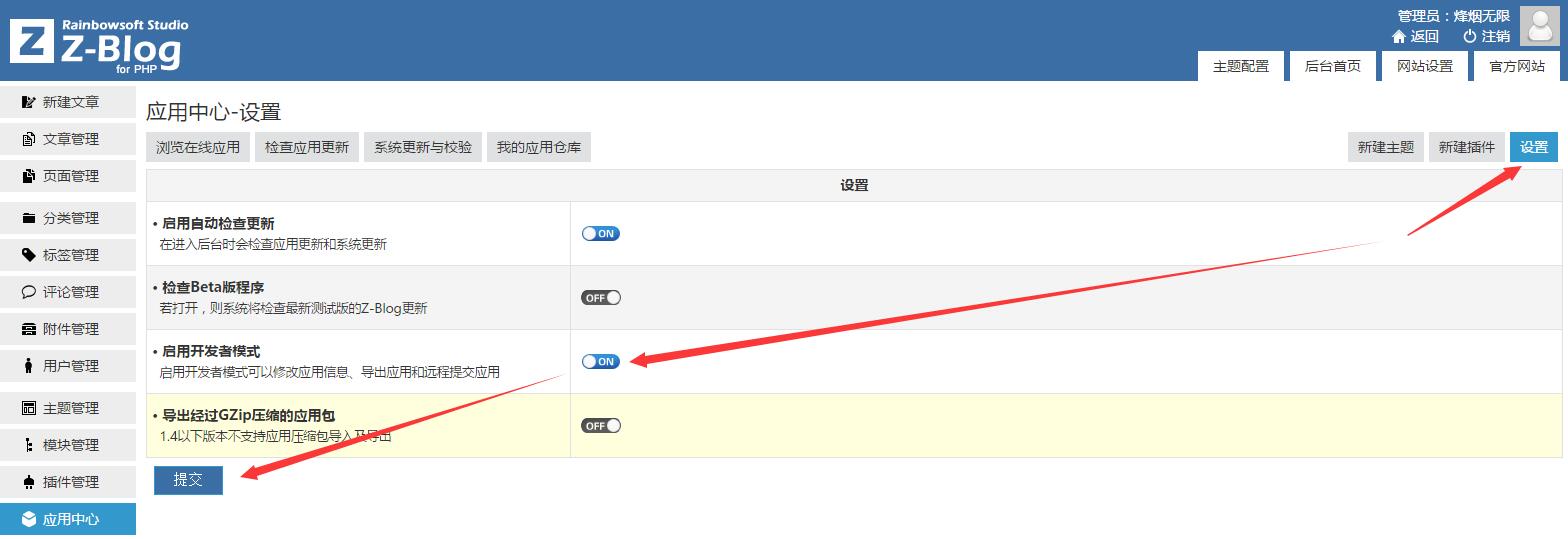
Task: Click the 1.4以下版本不支持 description text
Action: point(275,436)
